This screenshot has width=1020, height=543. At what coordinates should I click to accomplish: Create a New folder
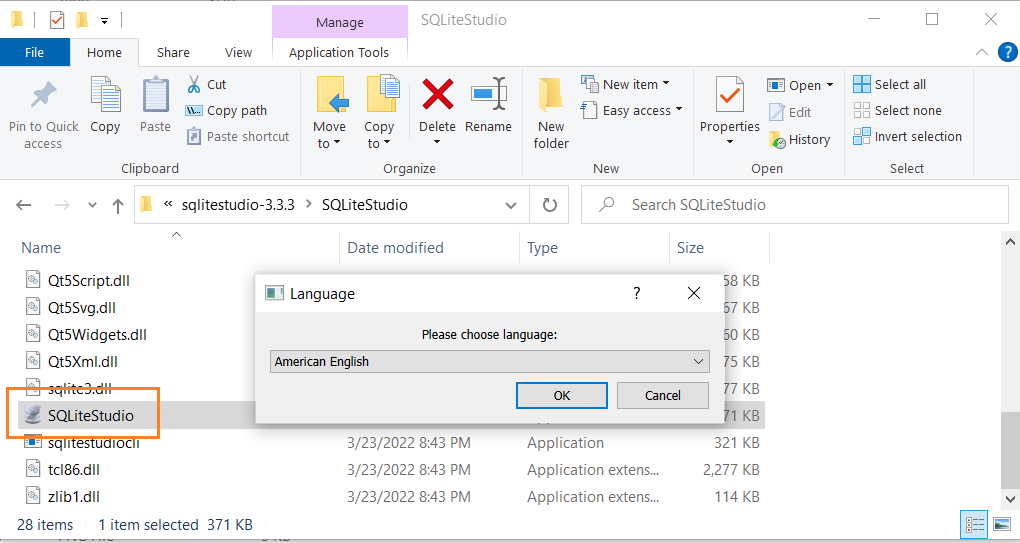(x=551, y=113)
